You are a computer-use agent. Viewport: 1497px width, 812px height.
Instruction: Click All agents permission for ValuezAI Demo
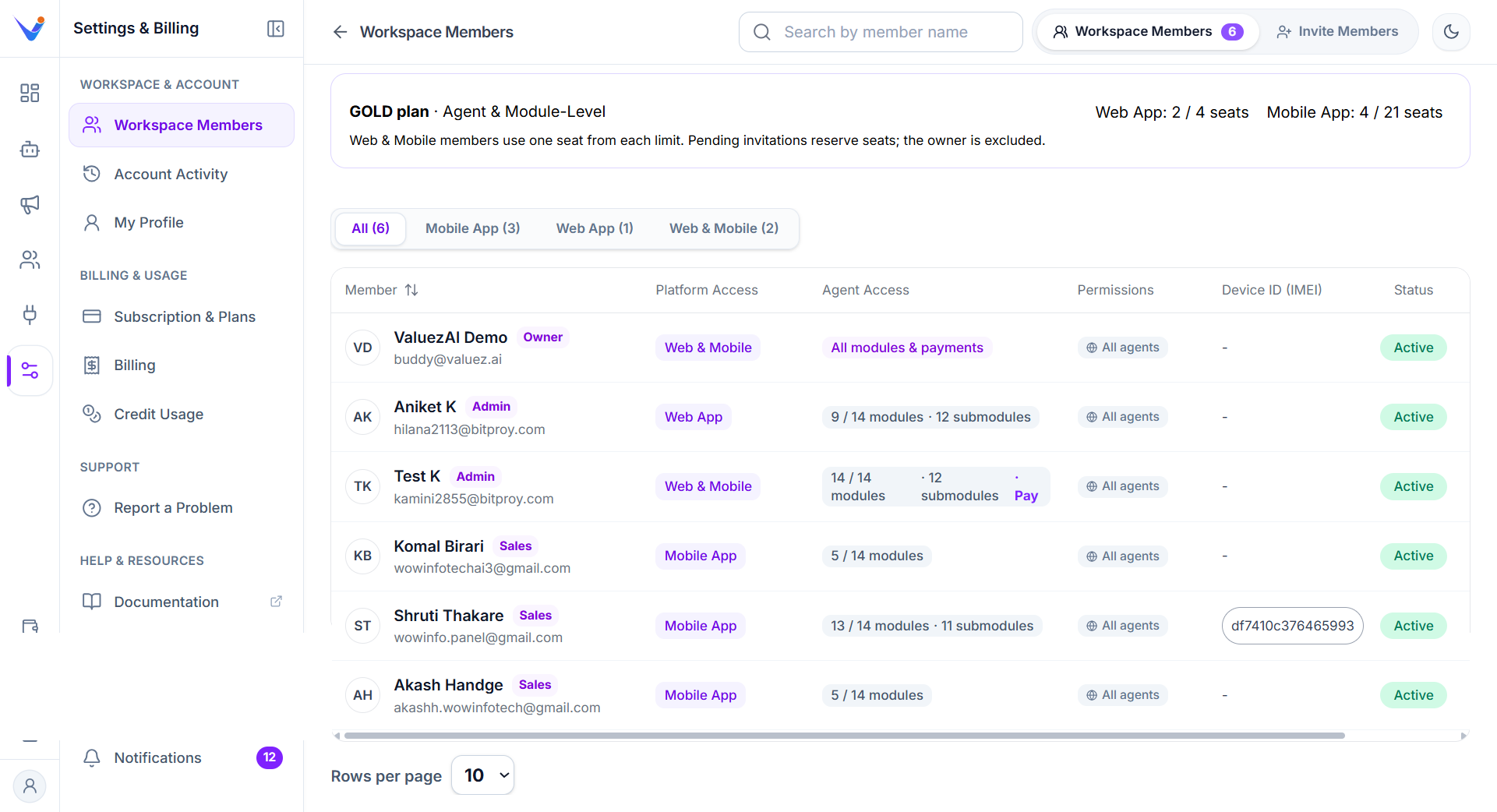(x=1122, y=348)
